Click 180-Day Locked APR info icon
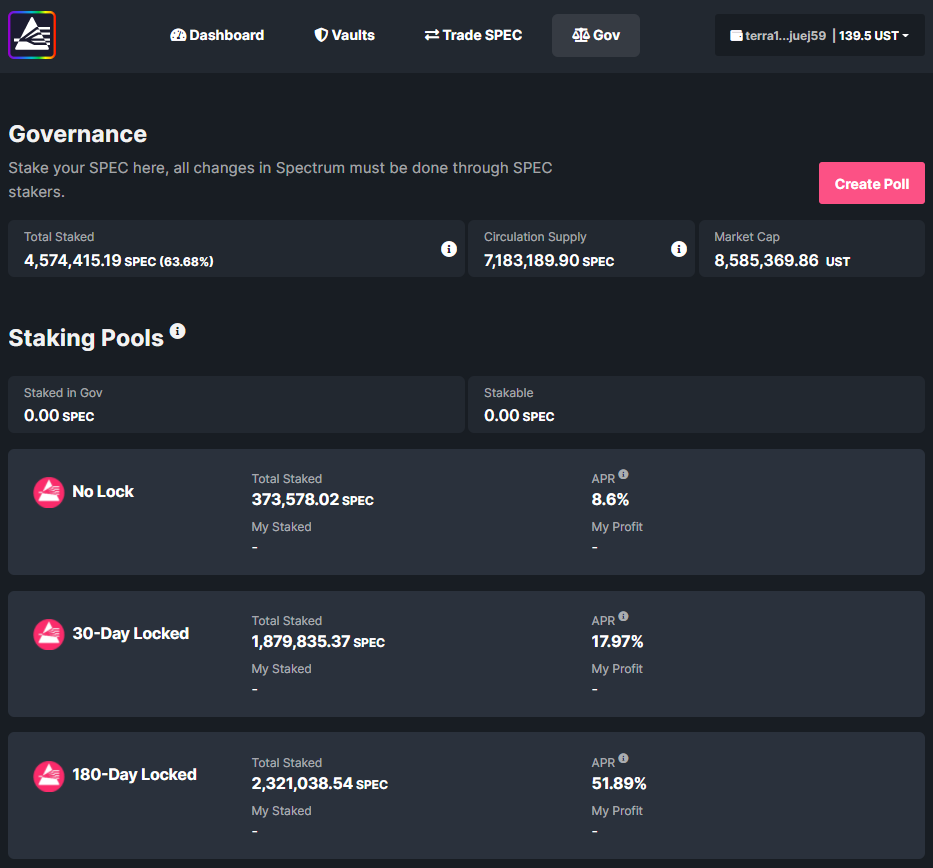 click(x=623, y=759)
